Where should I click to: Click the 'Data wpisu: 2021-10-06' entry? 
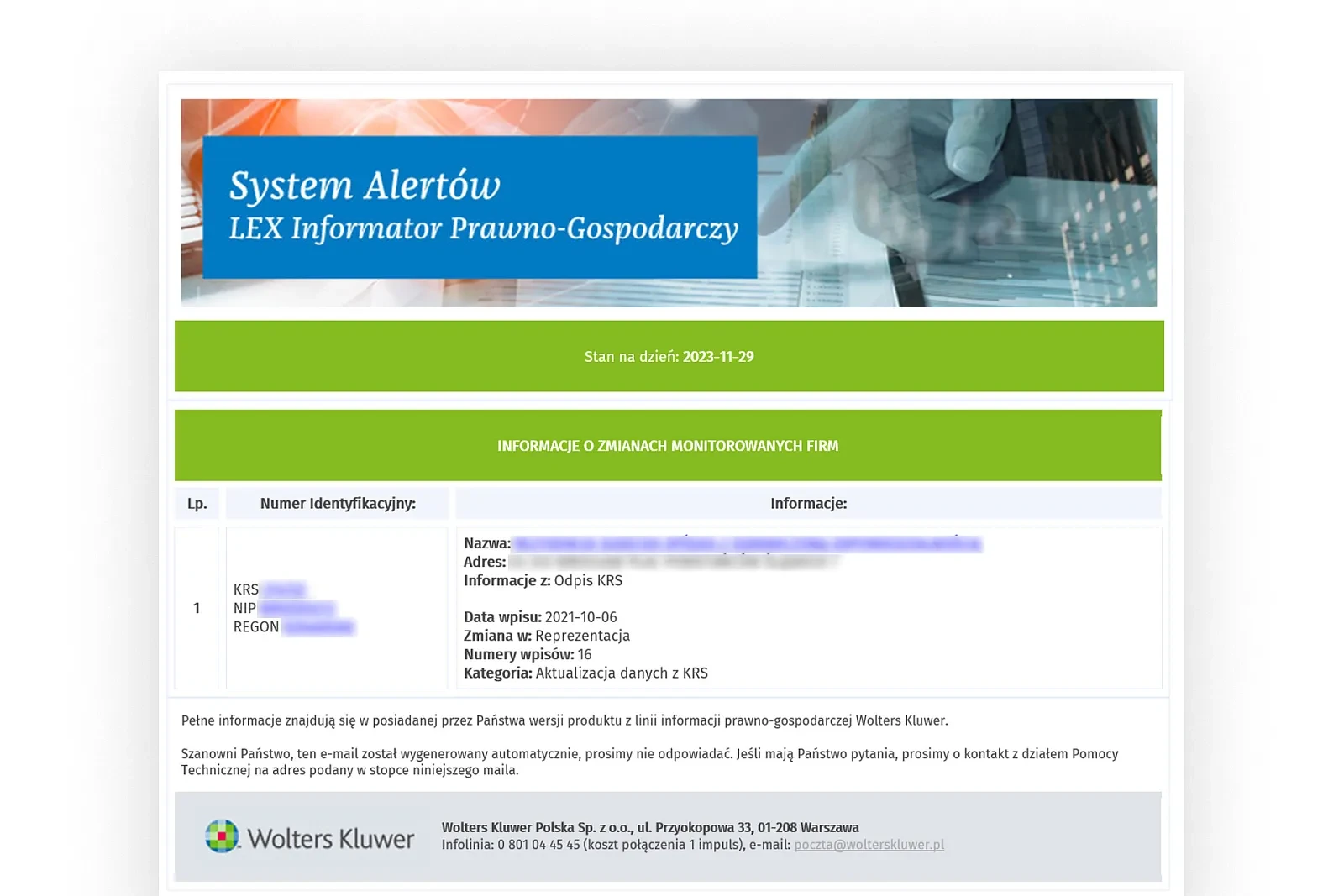[540, 617]
